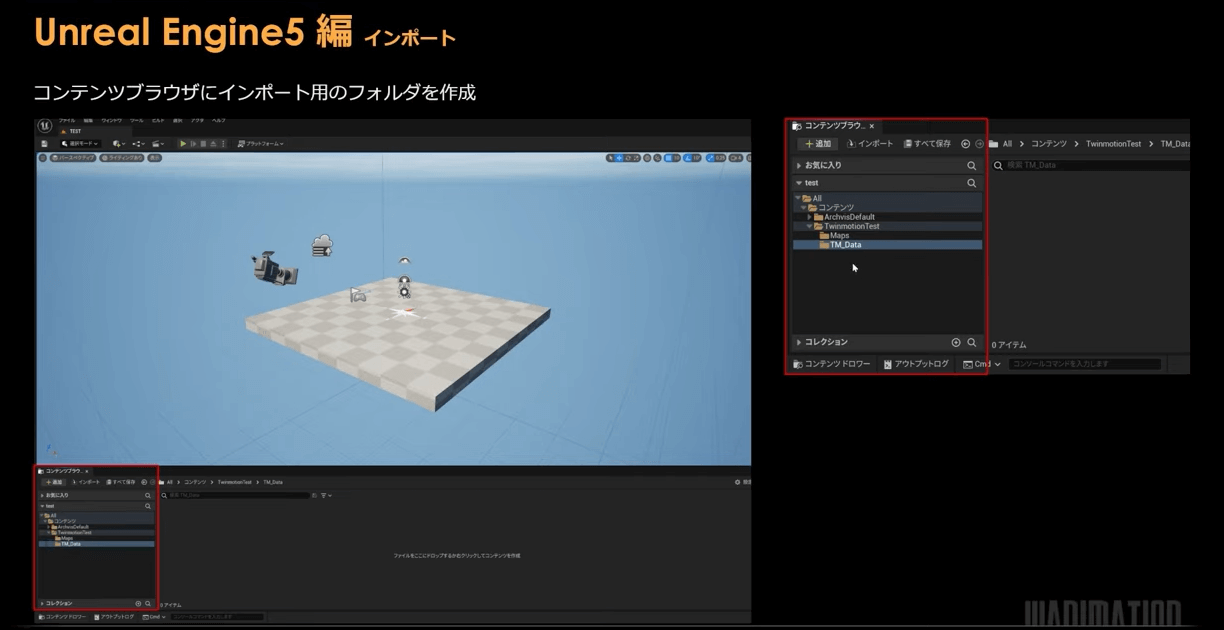Switch to the TEST level tab
This screenshot has height=630, width=1224.
coord(75,131)
